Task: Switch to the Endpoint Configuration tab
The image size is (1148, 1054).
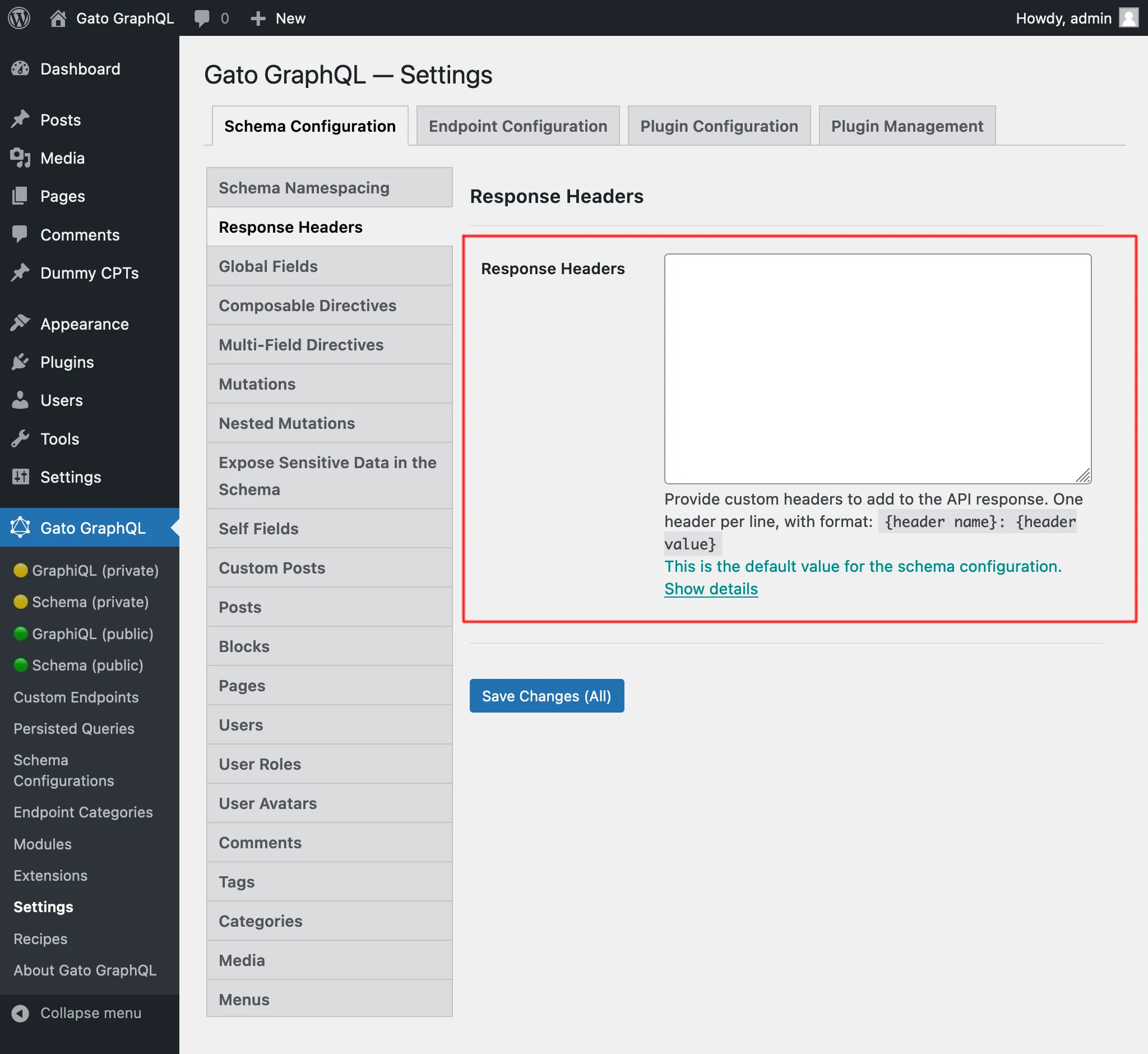Action: pos(518,126)
